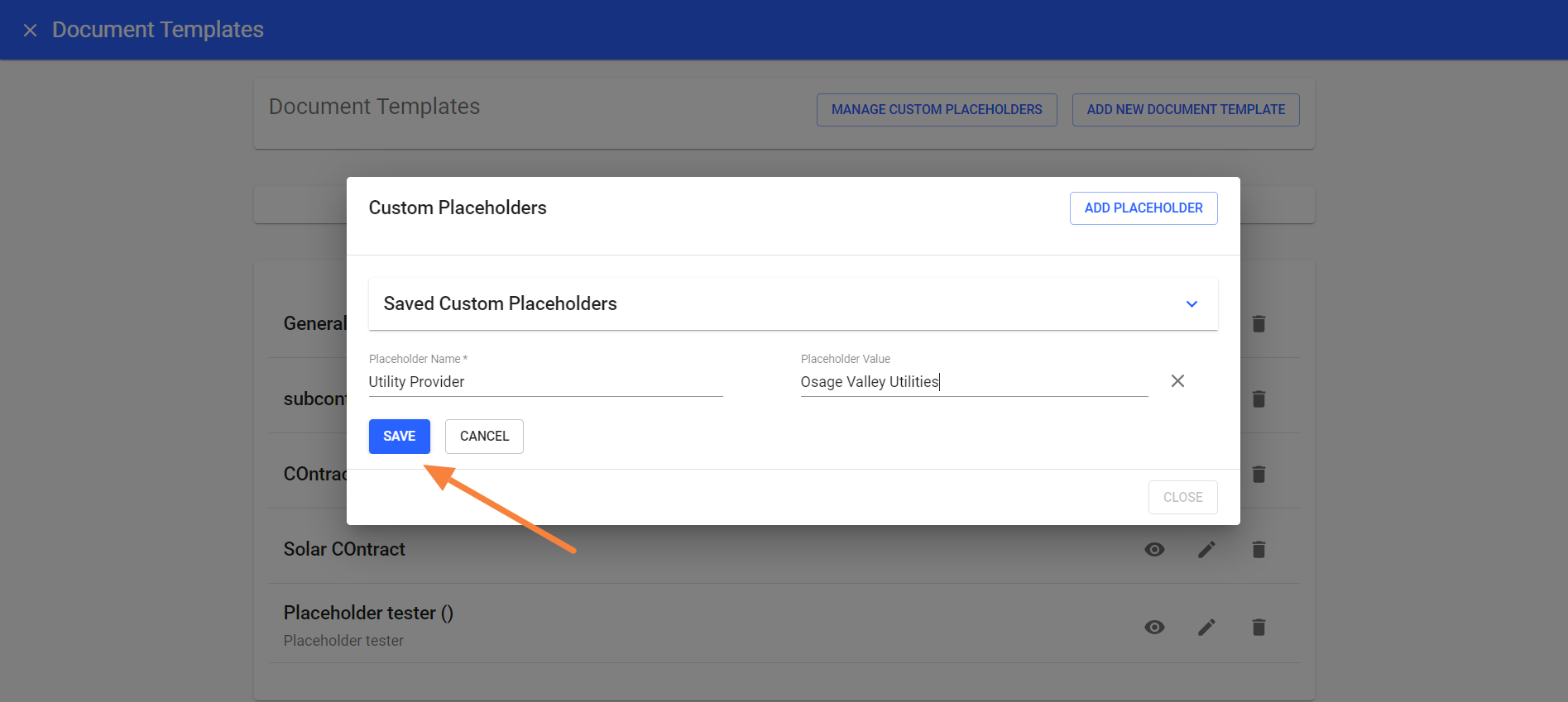Delete the subcontract template with trash icon
The image size is (1568, 702).
pyautogui.click(x=1258, y=399)
